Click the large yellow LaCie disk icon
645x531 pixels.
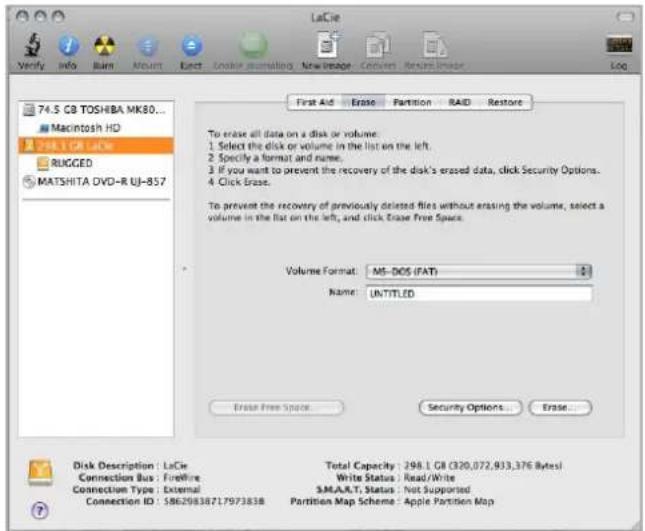click(x=40, y=473)
